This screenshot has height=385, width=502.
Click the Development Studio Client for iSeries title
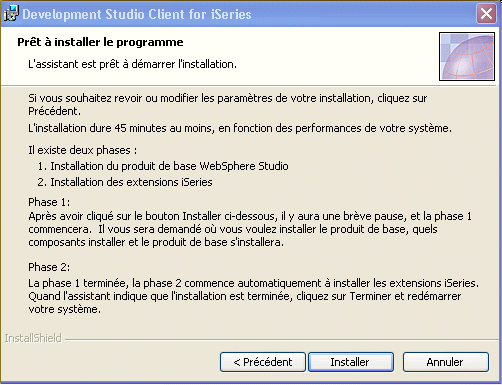137,14
